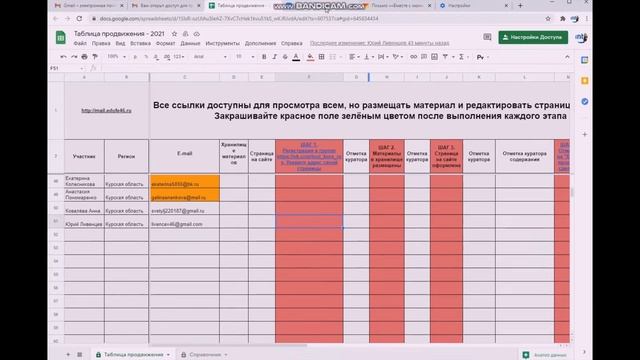Open vertical align options
Viewport: 640px width, 360px height.
click(x=368, y=57)
